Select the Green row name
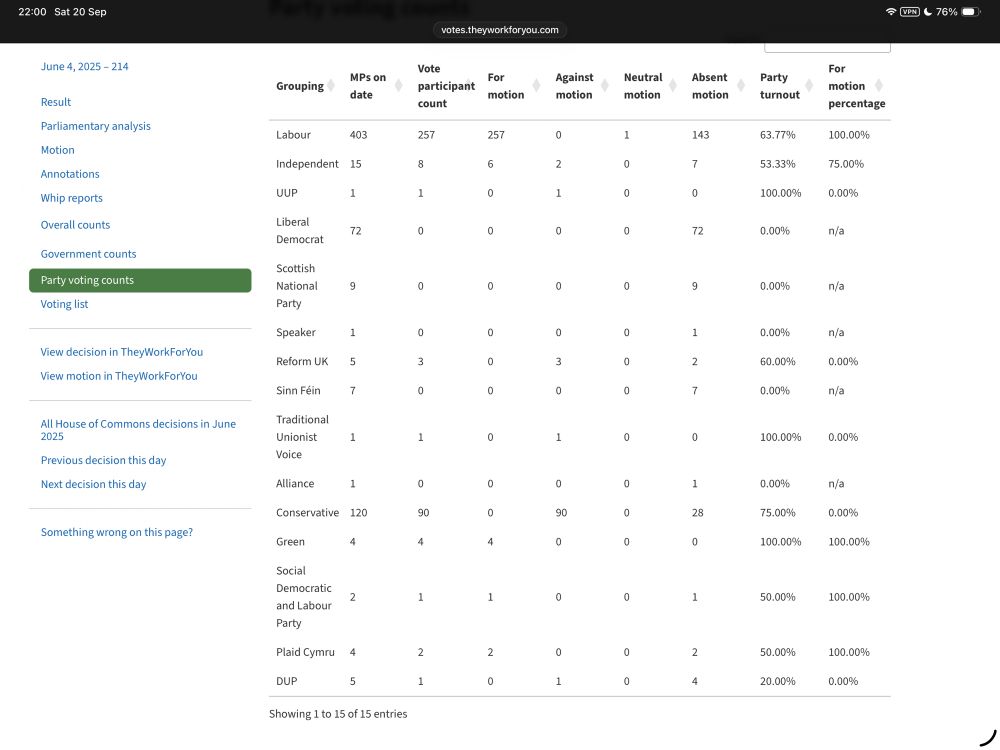Screen dimensions: 1000x750 (x=290, y=541)
